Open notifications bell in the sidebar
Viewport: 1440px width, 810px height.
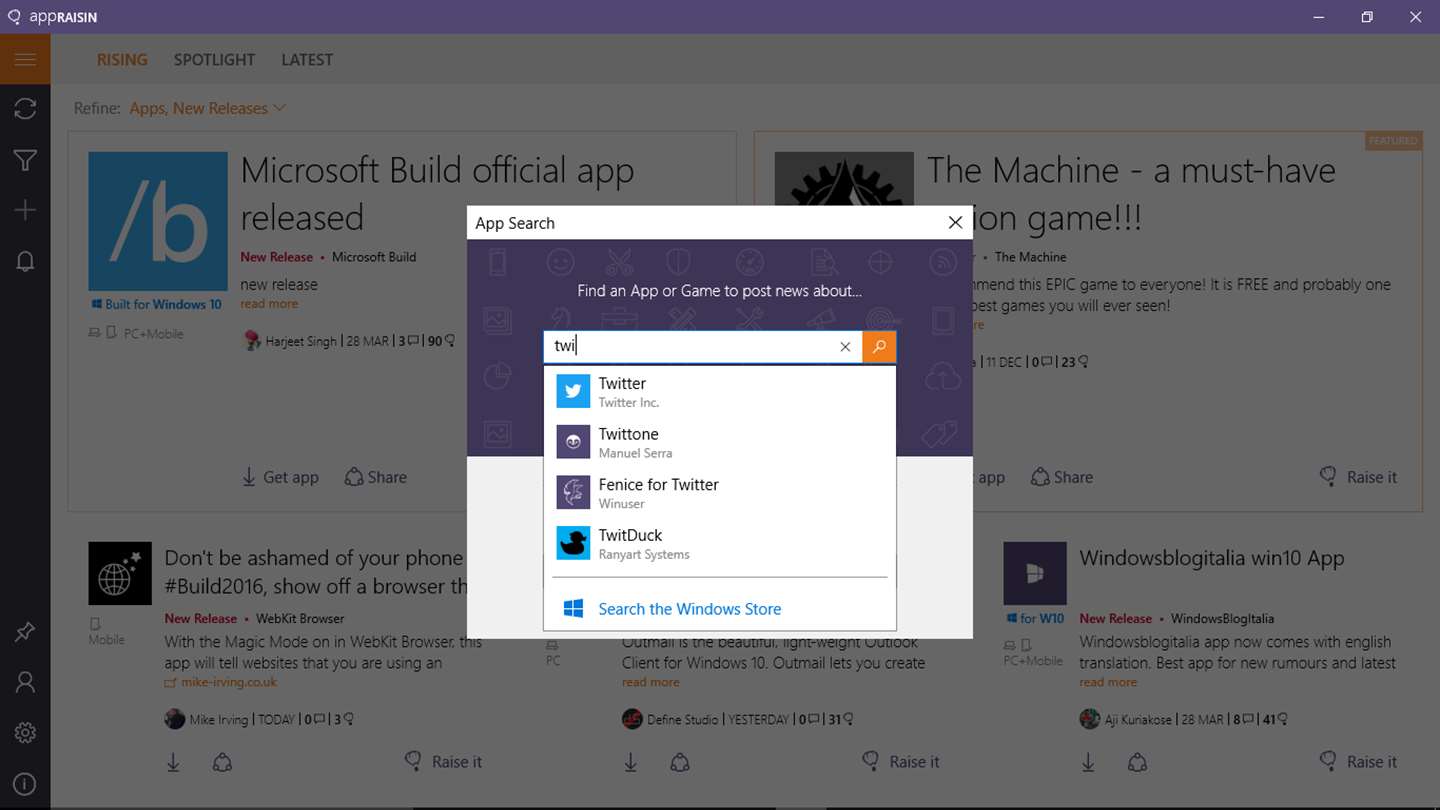25,261
